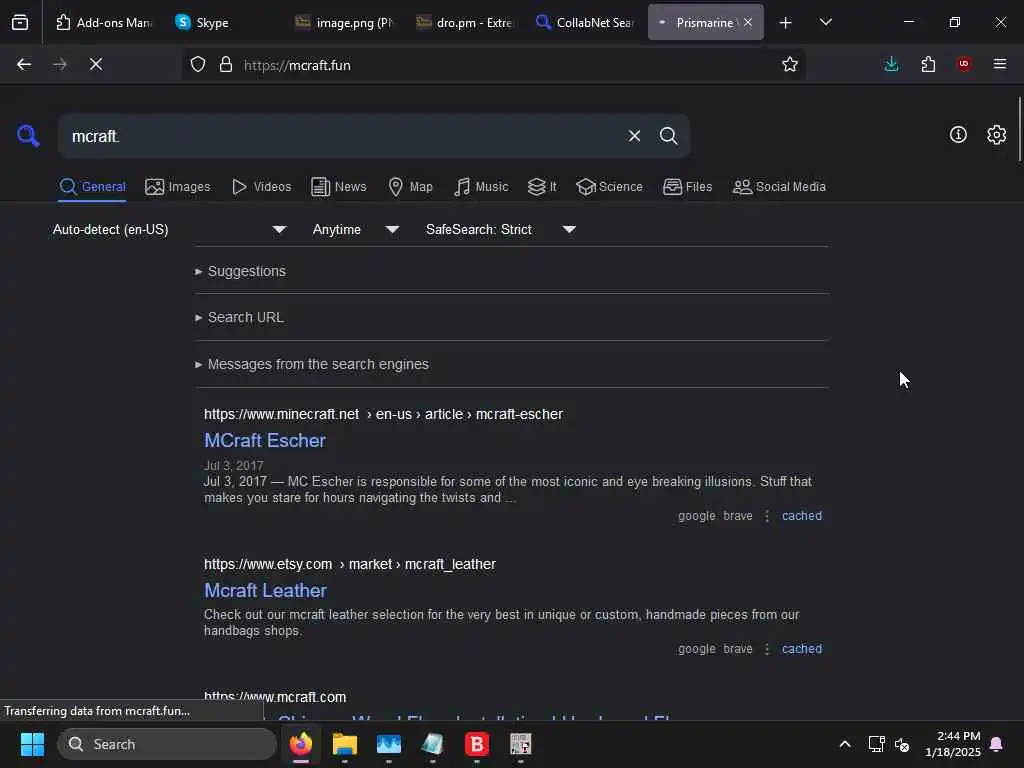Open the Auto-detect language dropdown
The height and width of the screenshot is (768, 1024).
pyautogui.click(x=169, y=229)
